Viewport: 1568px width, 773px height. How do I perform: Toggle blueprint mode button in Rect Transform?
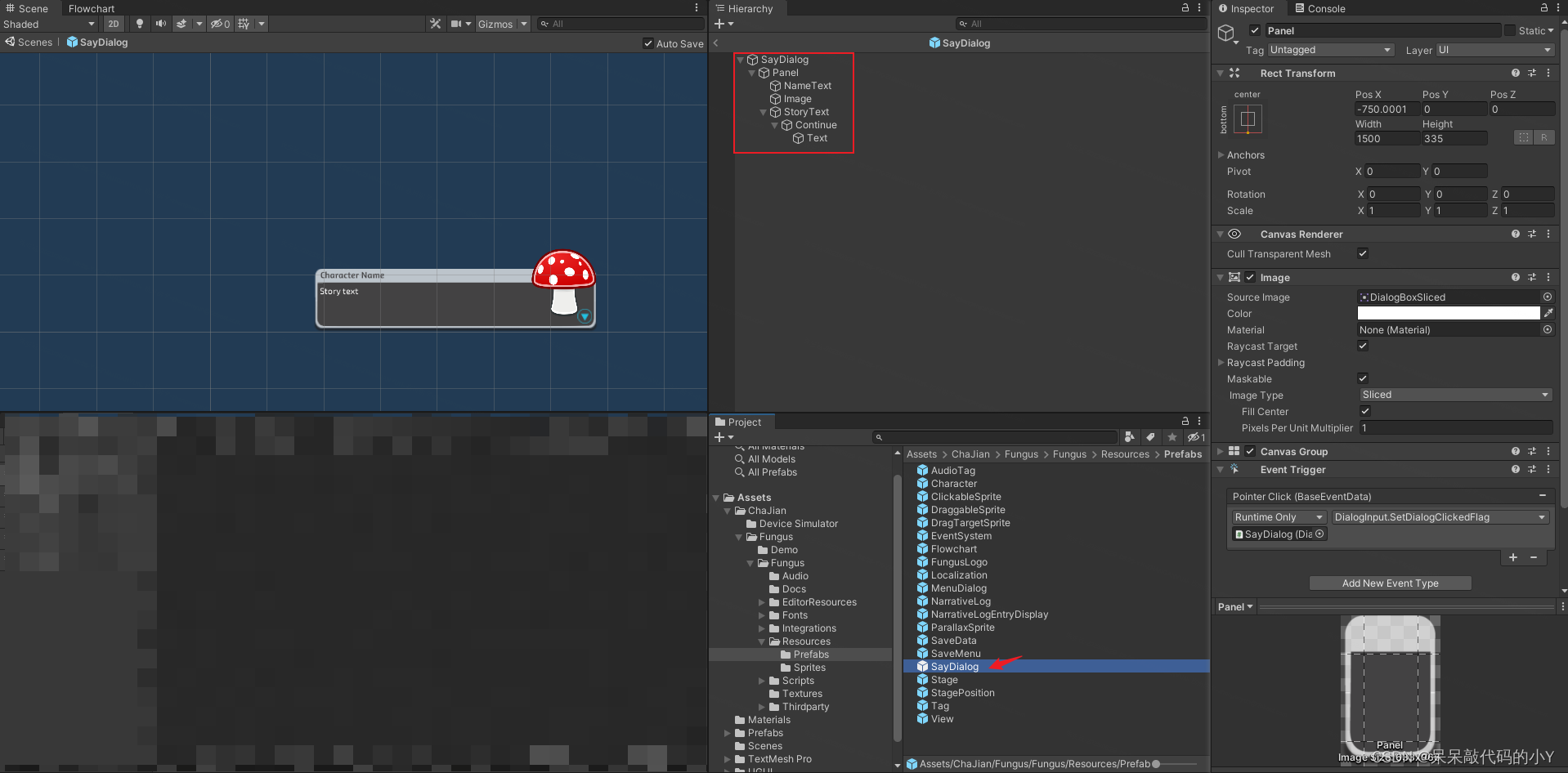click(1524, 137)
